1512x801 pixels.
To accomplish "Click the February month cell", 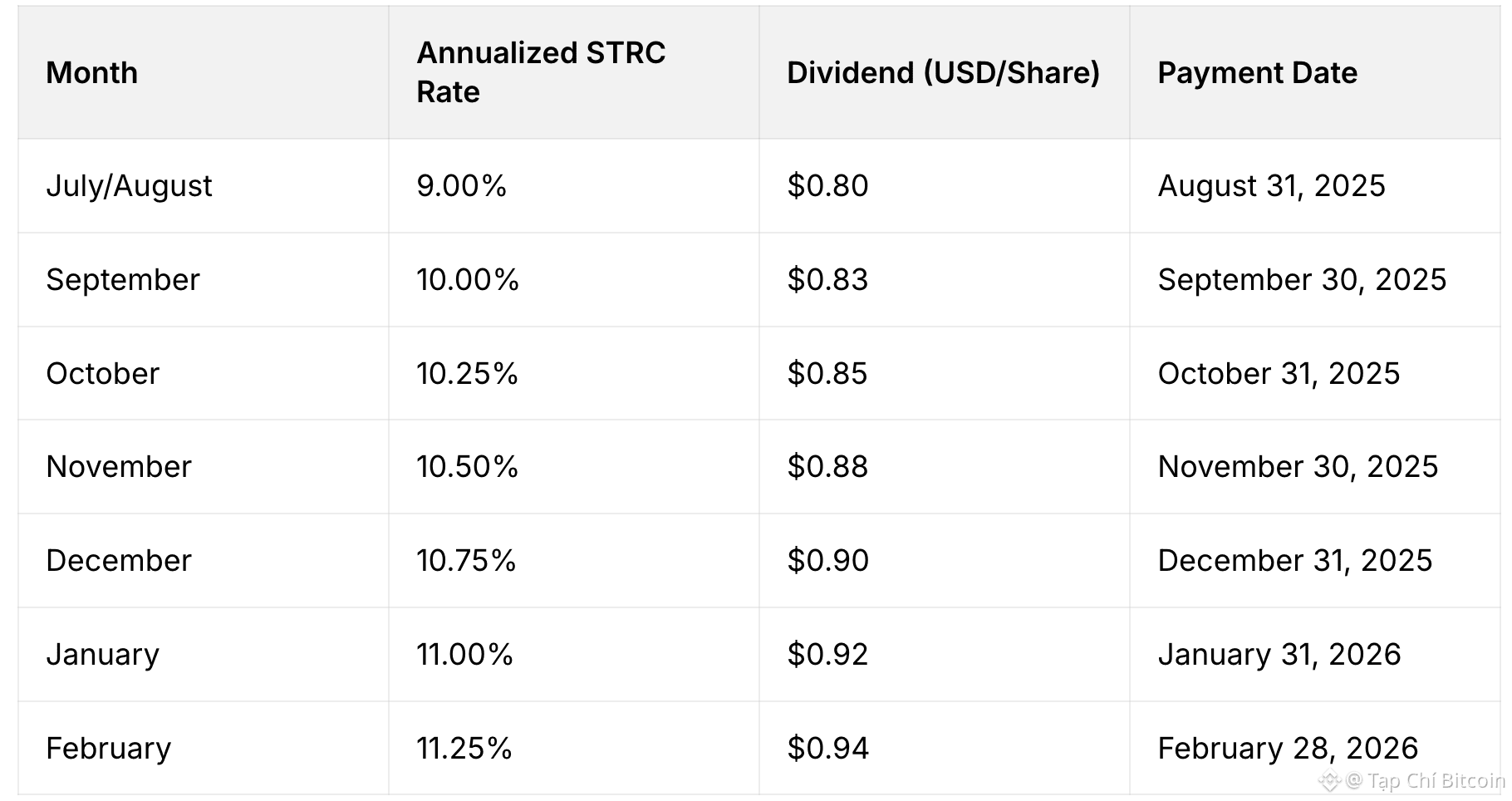I will (x=109, y=748).
